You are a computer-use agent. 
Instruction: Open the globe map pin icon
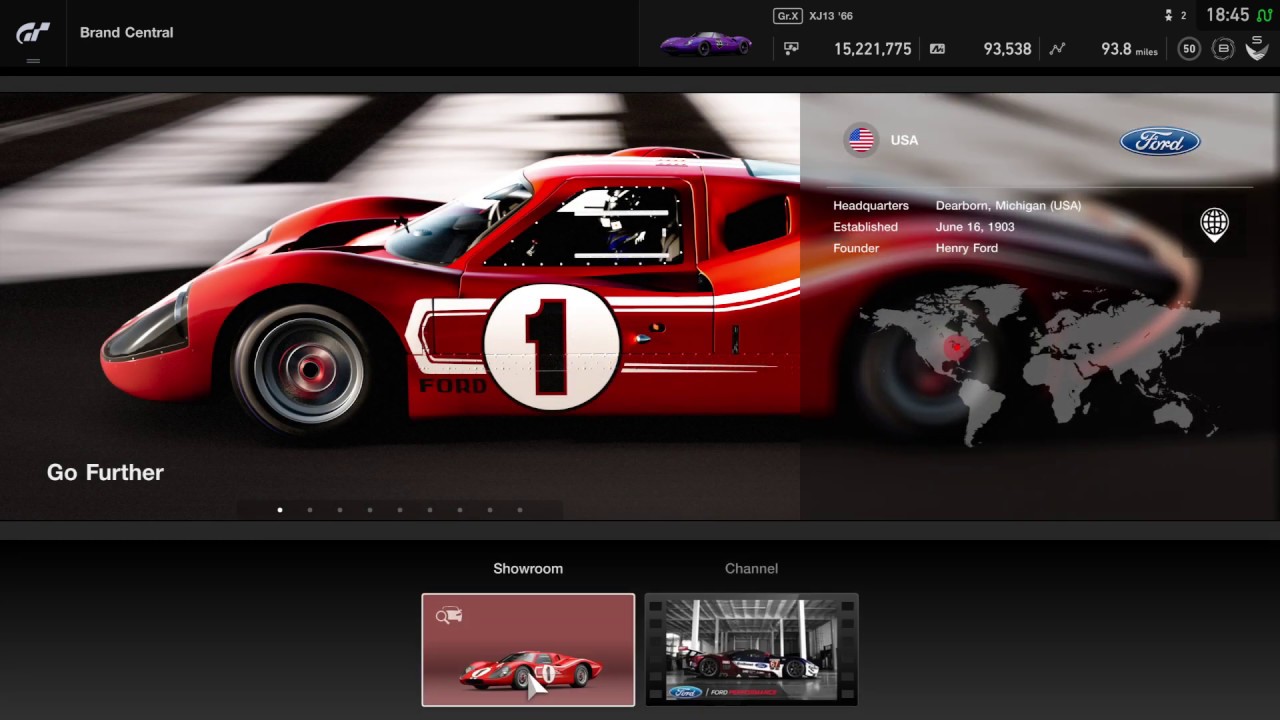coord(1214,225)
